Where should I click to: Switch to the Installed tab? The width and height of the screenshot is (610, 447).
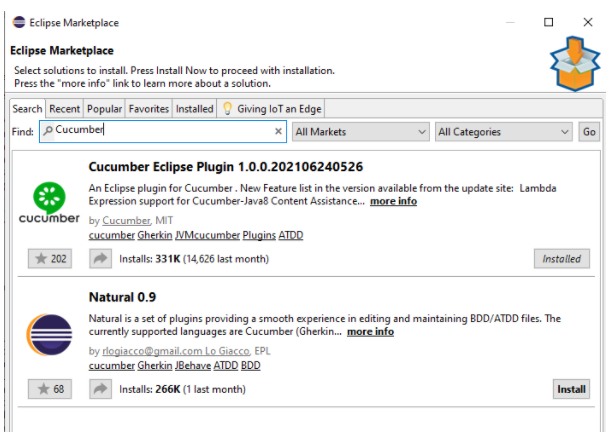(195, 109)
